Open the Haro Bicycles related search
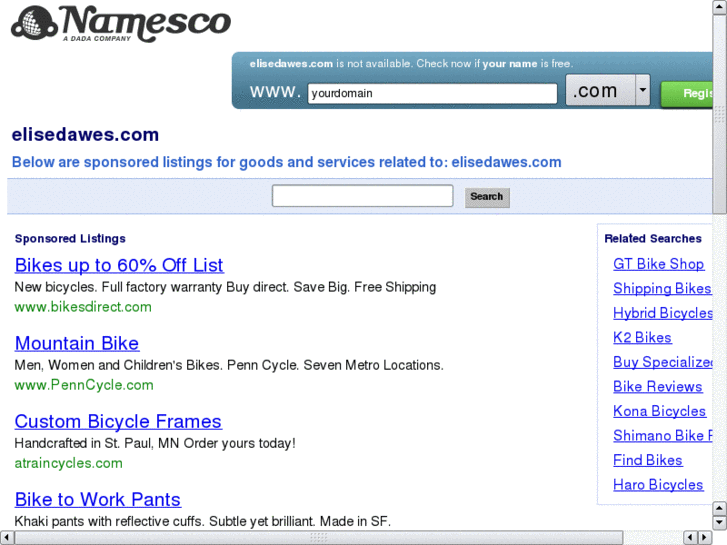 (x=658, y=485)
